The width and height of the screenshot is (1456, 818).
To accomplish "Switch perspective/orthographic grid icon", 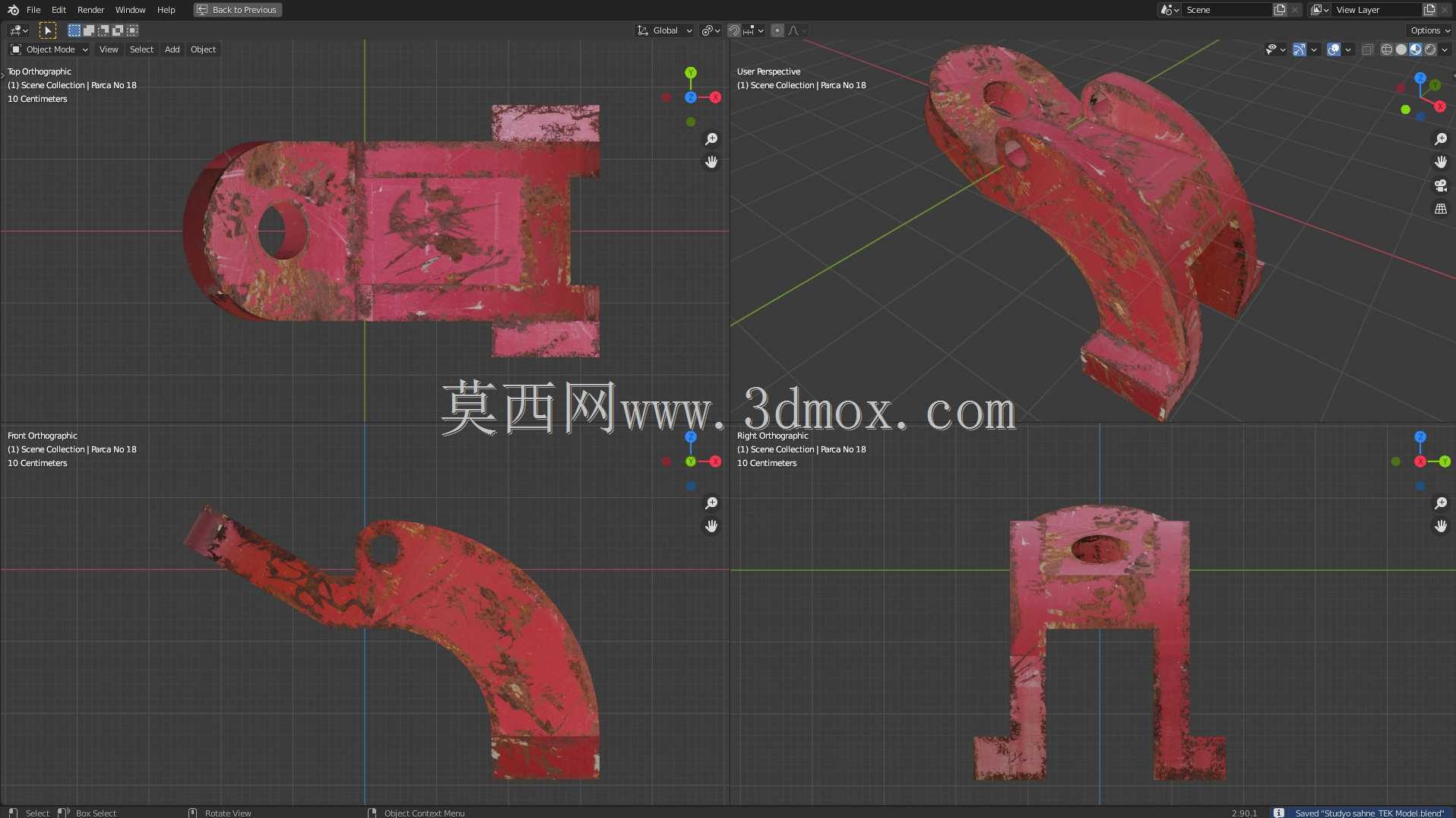I will pos(1441,208).
